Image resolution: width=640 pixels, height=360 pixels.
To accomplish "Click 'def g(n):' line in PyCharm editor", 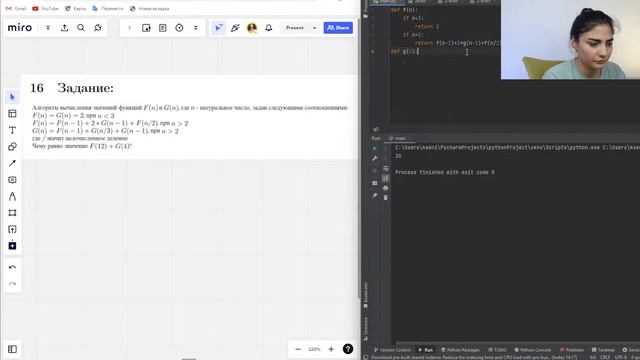I will coord(404,51).
